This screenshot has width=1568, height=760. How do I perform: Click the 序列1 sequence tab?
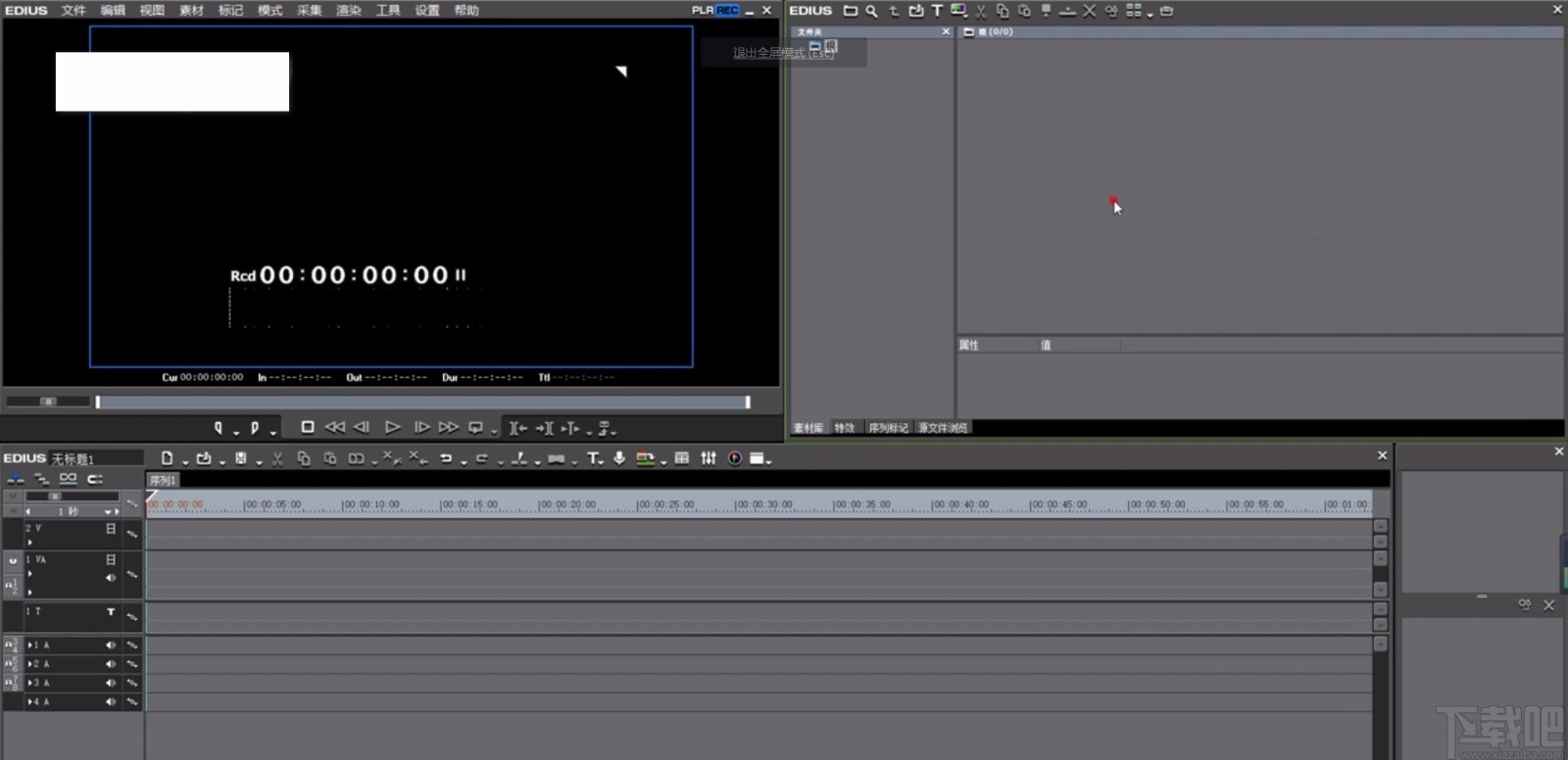(163, 480)
